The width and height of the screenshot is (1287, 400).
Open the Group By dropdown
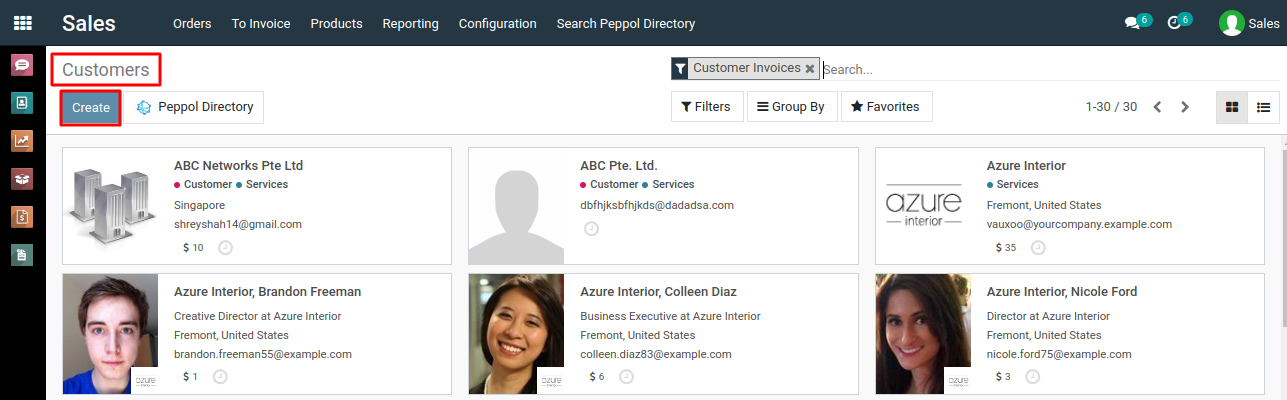[x=791, y=107]
